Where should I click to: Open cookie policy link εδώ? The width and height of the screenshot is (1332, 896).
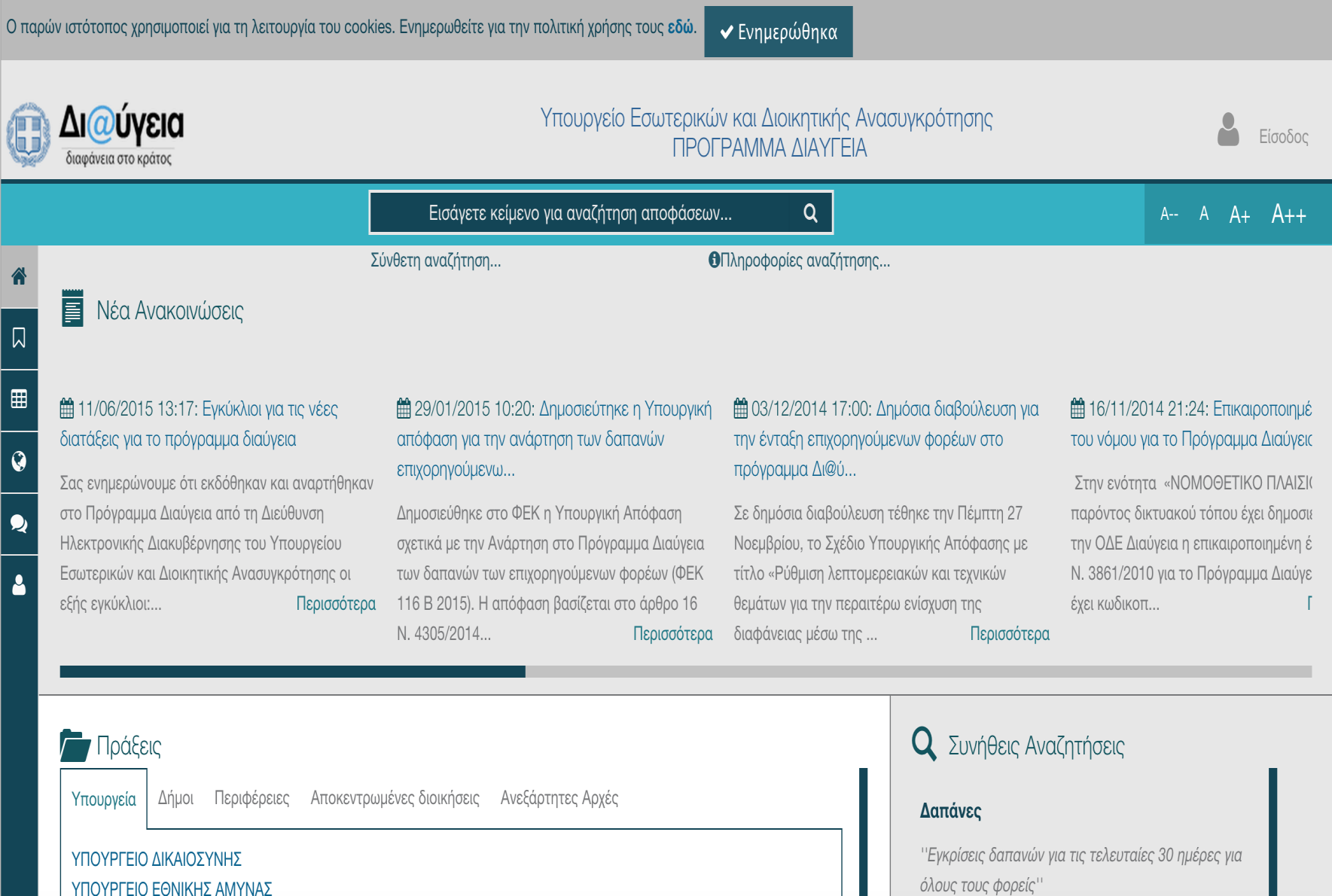point(681,27)
